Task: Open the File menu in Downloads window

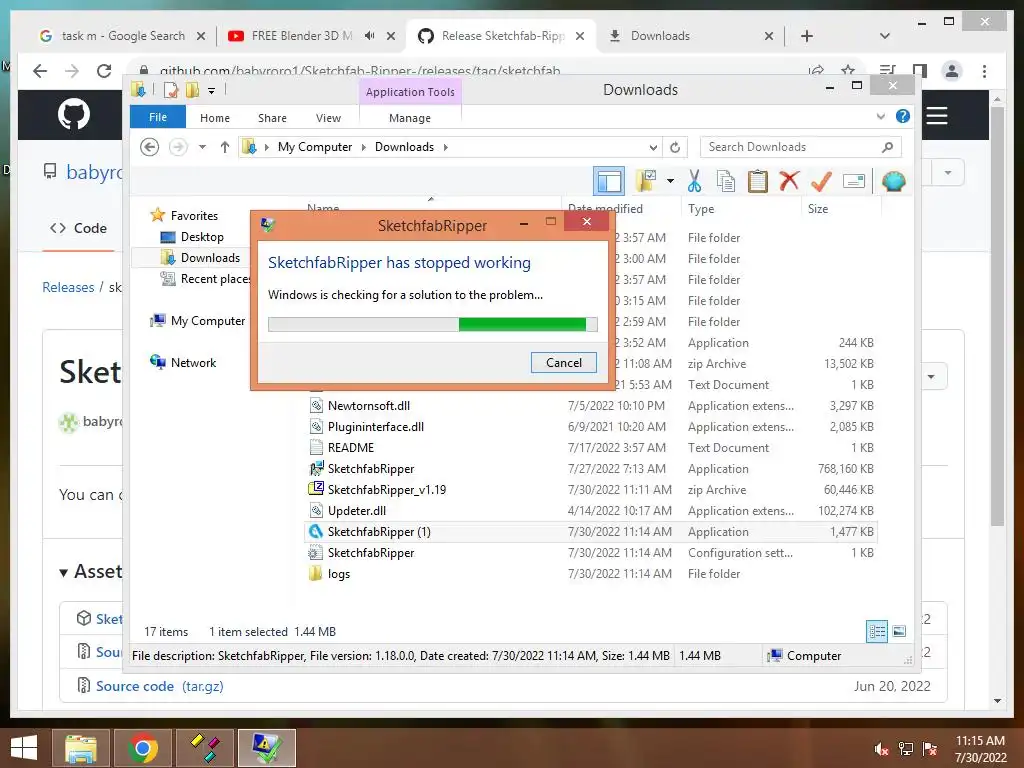Action: click(x=158, y=117)
